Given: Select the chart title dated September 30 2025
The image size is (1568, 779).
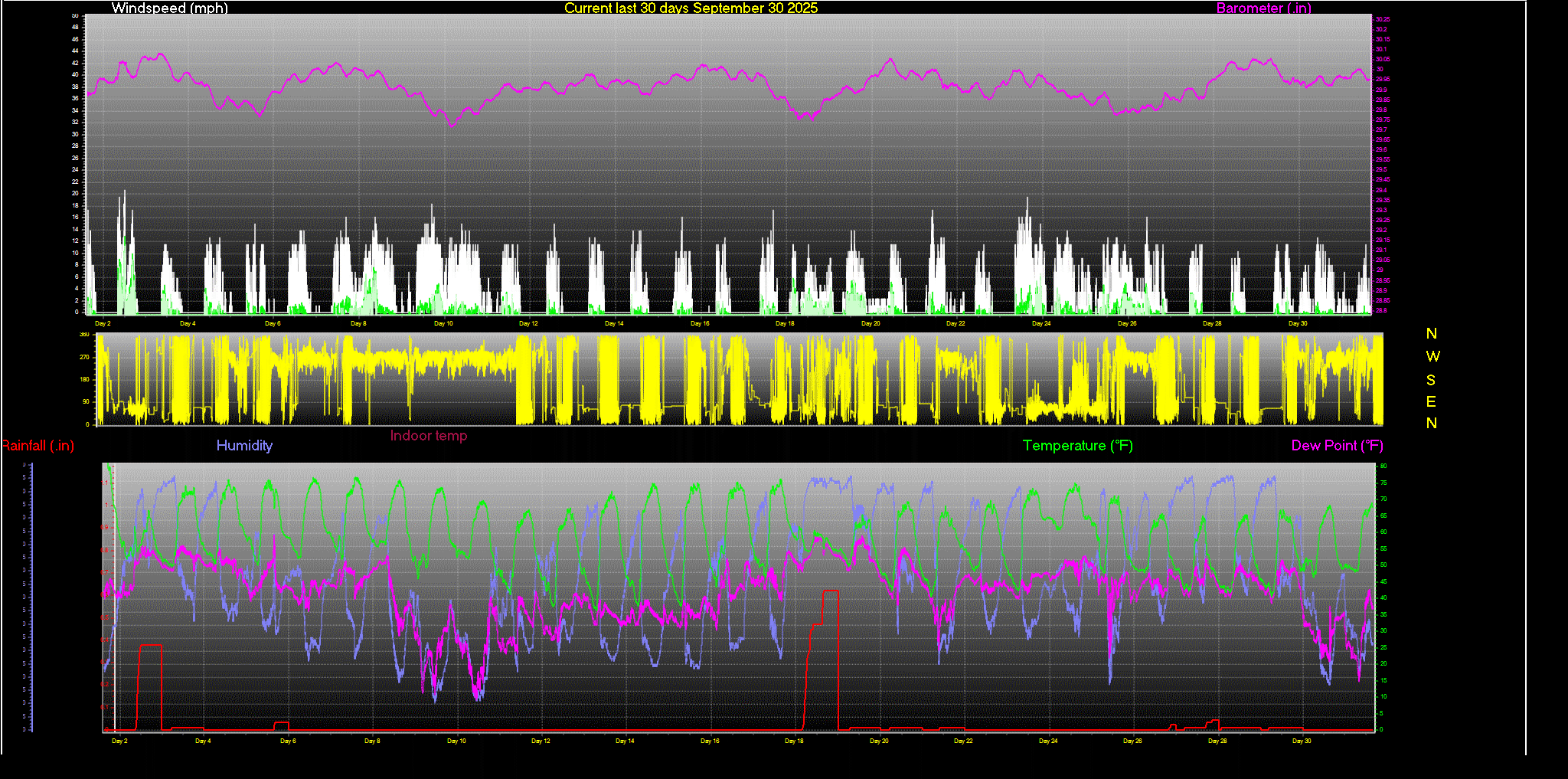Looking at the screenshot, I should click(x=691, y=8).
